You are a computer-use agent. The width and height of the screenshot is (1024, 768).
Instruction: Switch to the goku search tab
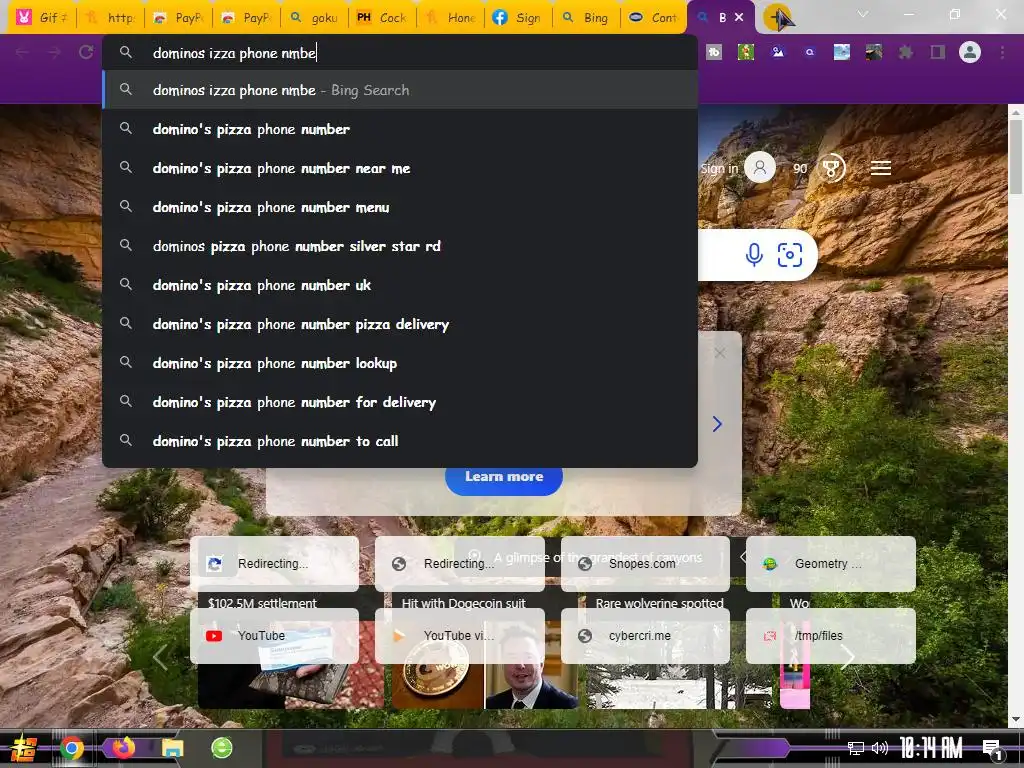(314, 18)
